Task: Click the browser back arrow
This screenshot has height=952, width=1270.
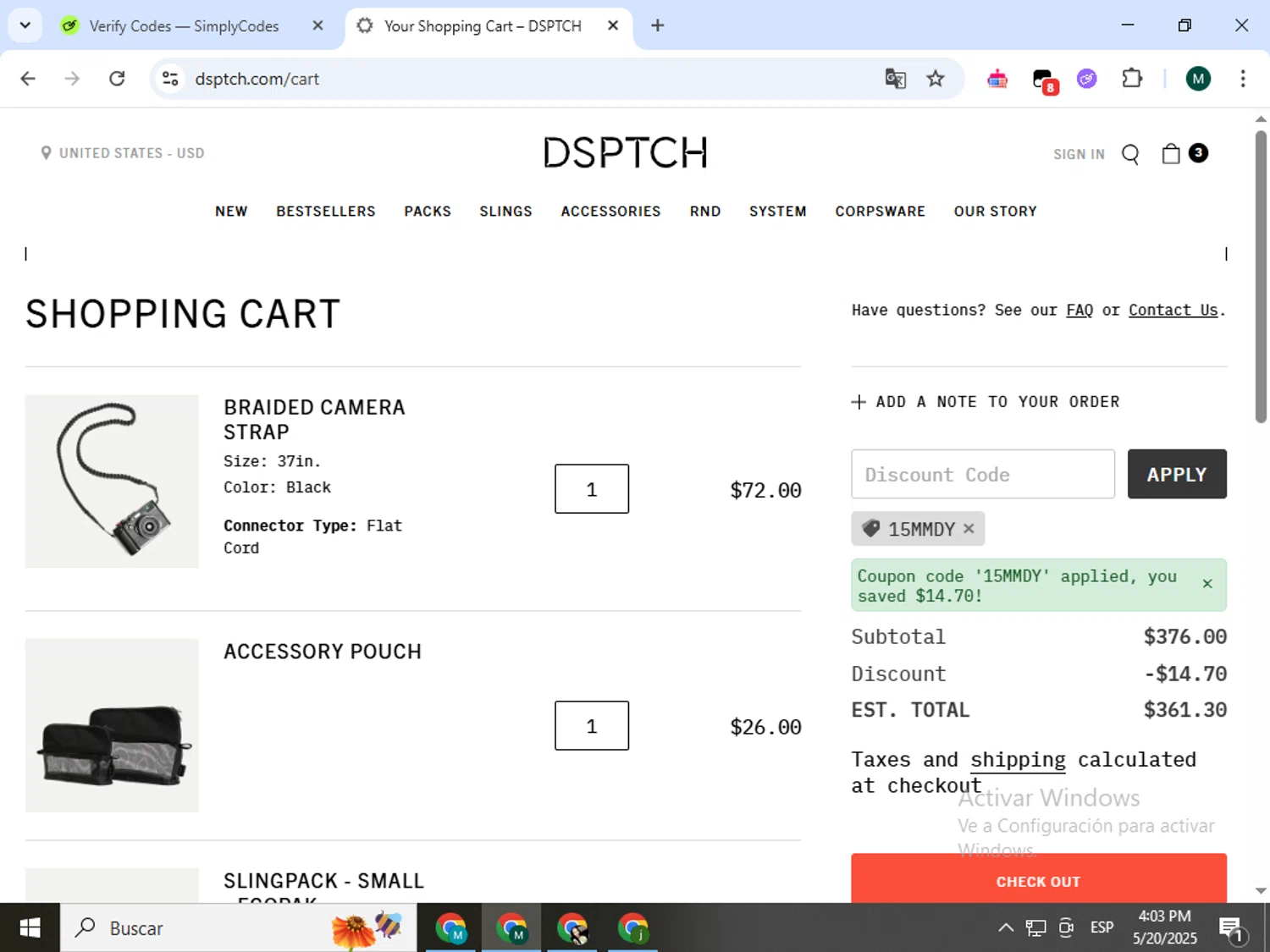Action: (x=28, y=79)
